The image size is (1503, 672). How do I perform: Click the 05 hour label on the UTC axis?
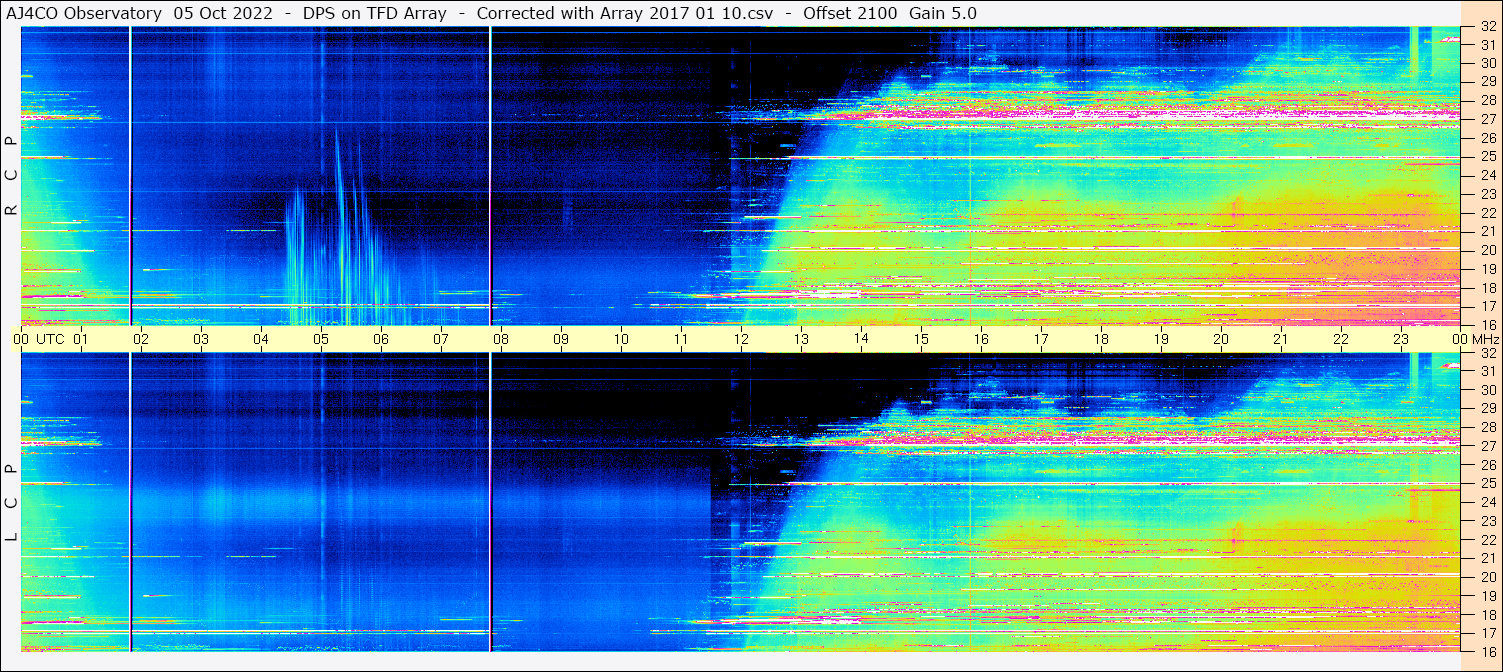coord(321,339)
